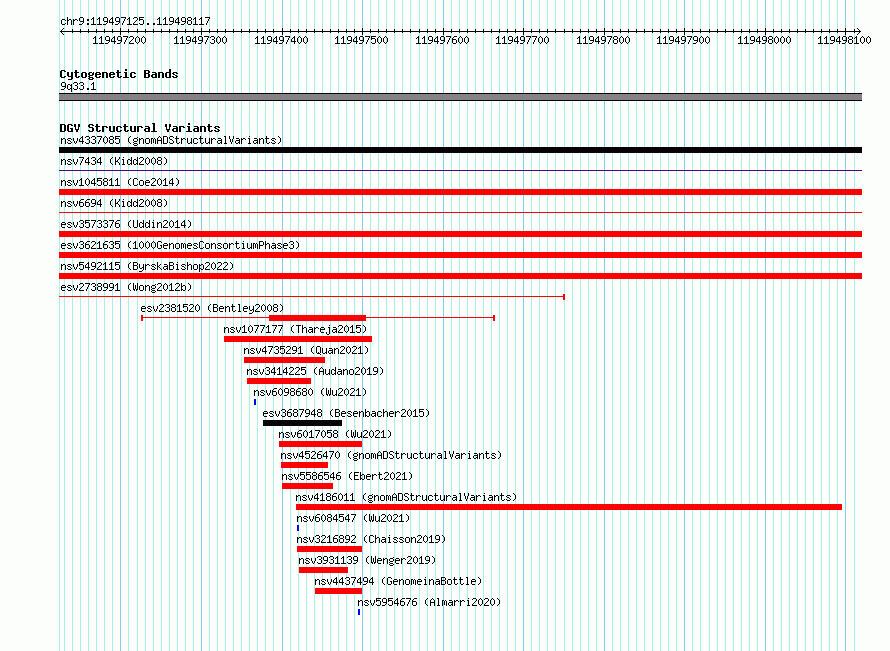This screenshot has height=651, width=890.
Task: Click the nsv6084547 (Wu2021) label
Action: 353,518
